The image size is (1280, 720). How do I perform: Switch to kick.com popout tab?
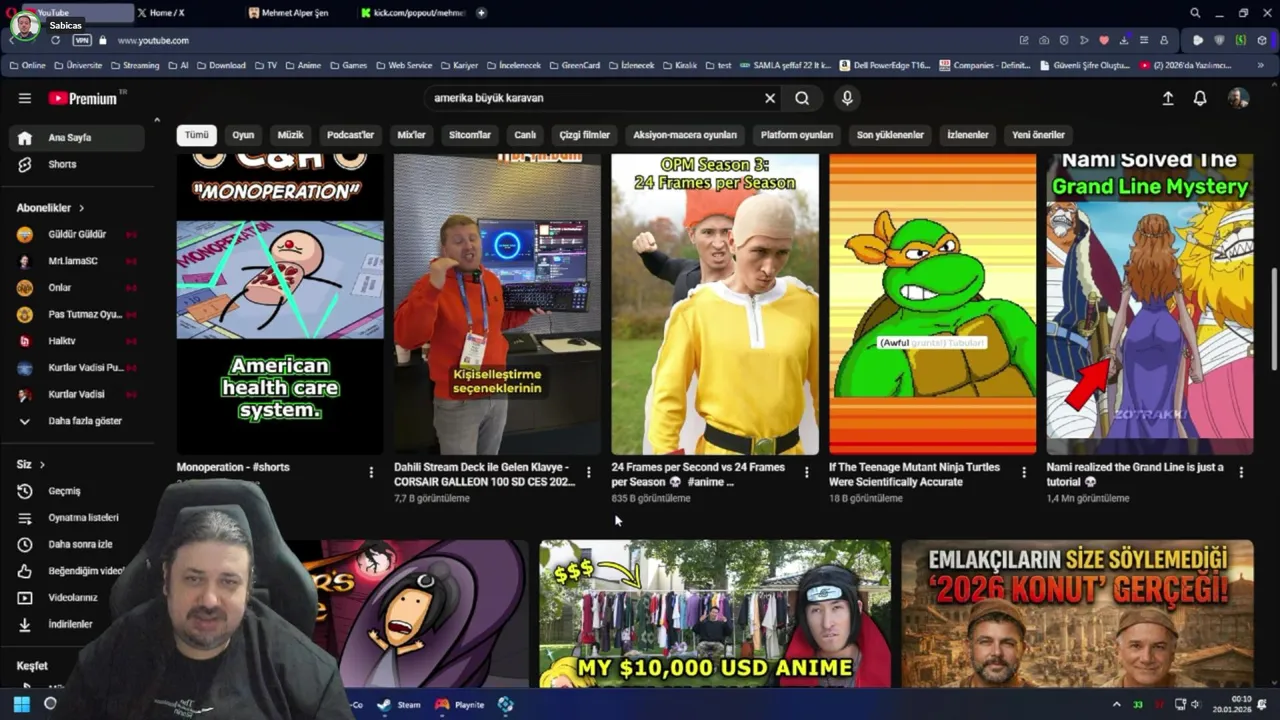413,13
